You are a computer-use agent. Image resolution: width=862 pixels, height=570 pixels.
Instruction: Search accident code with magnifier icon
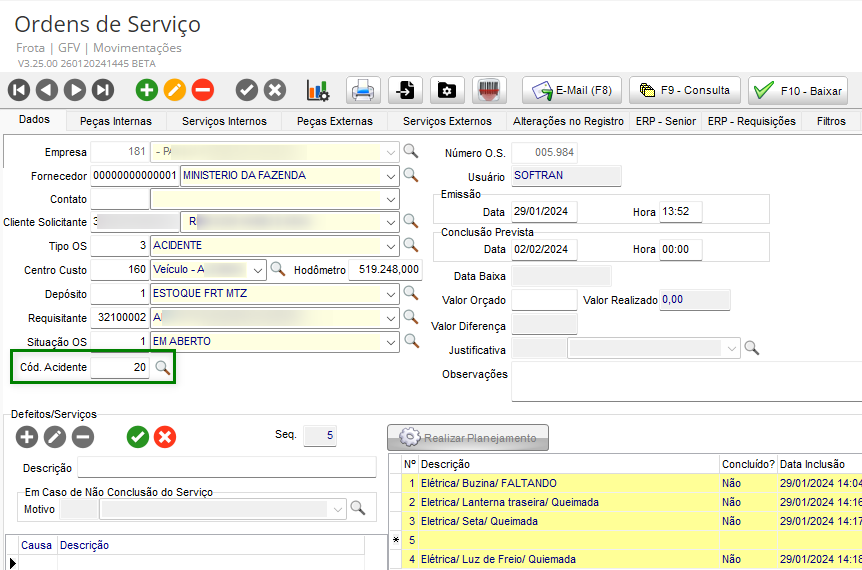coord(163,368)
